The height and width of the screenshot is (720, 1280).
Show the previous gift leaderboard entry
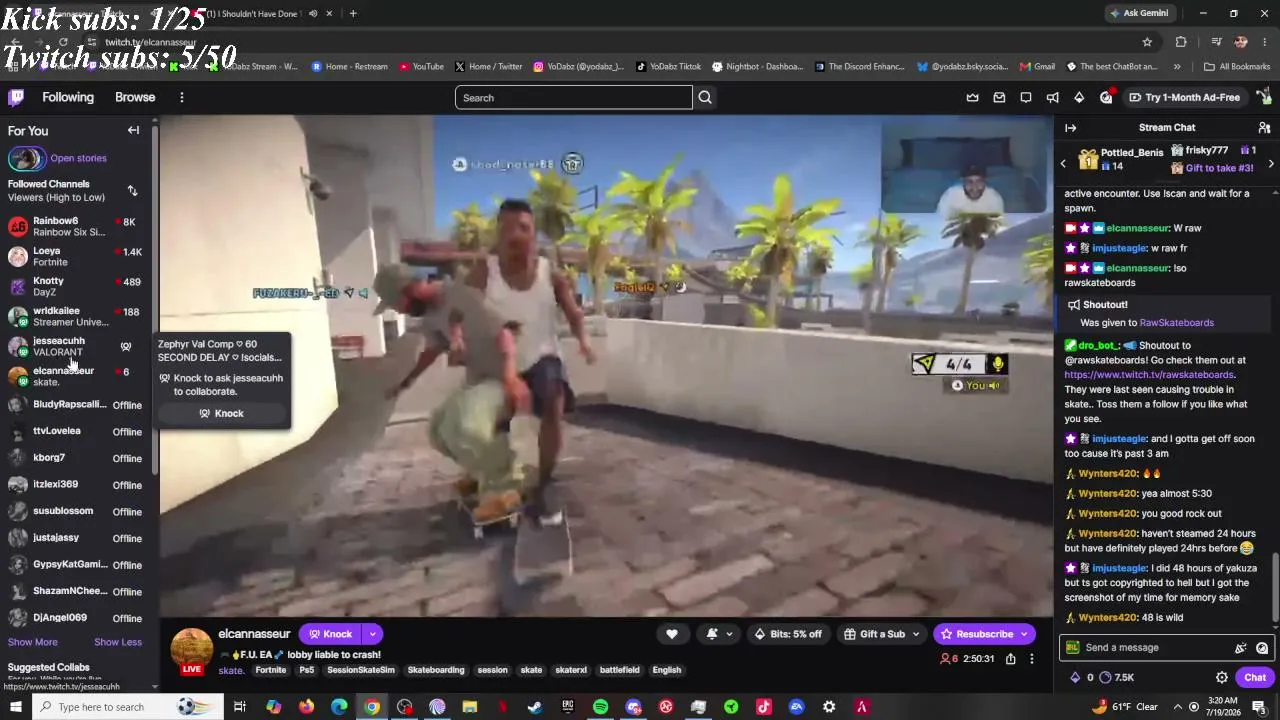click(1063, 163)
